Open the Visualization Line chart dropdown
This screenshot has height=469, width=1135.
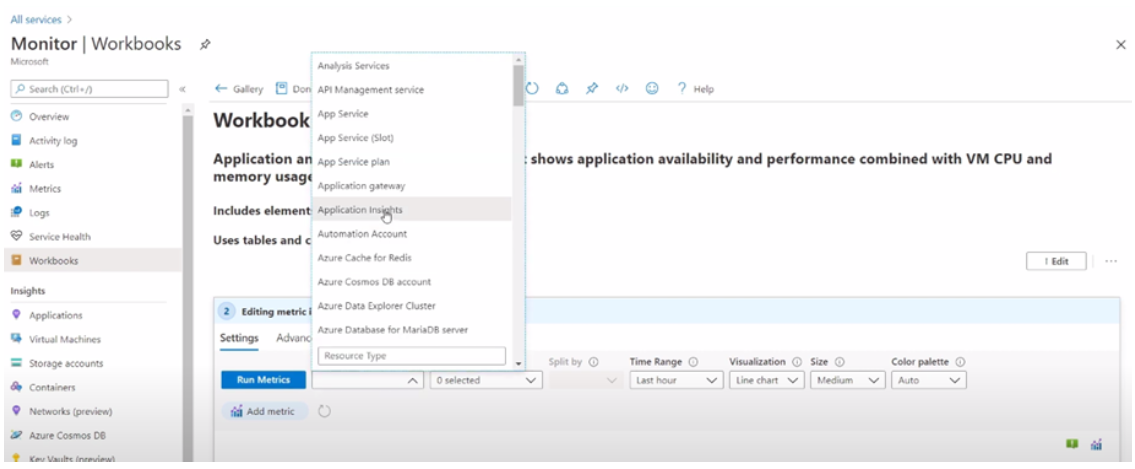(767, 380)
